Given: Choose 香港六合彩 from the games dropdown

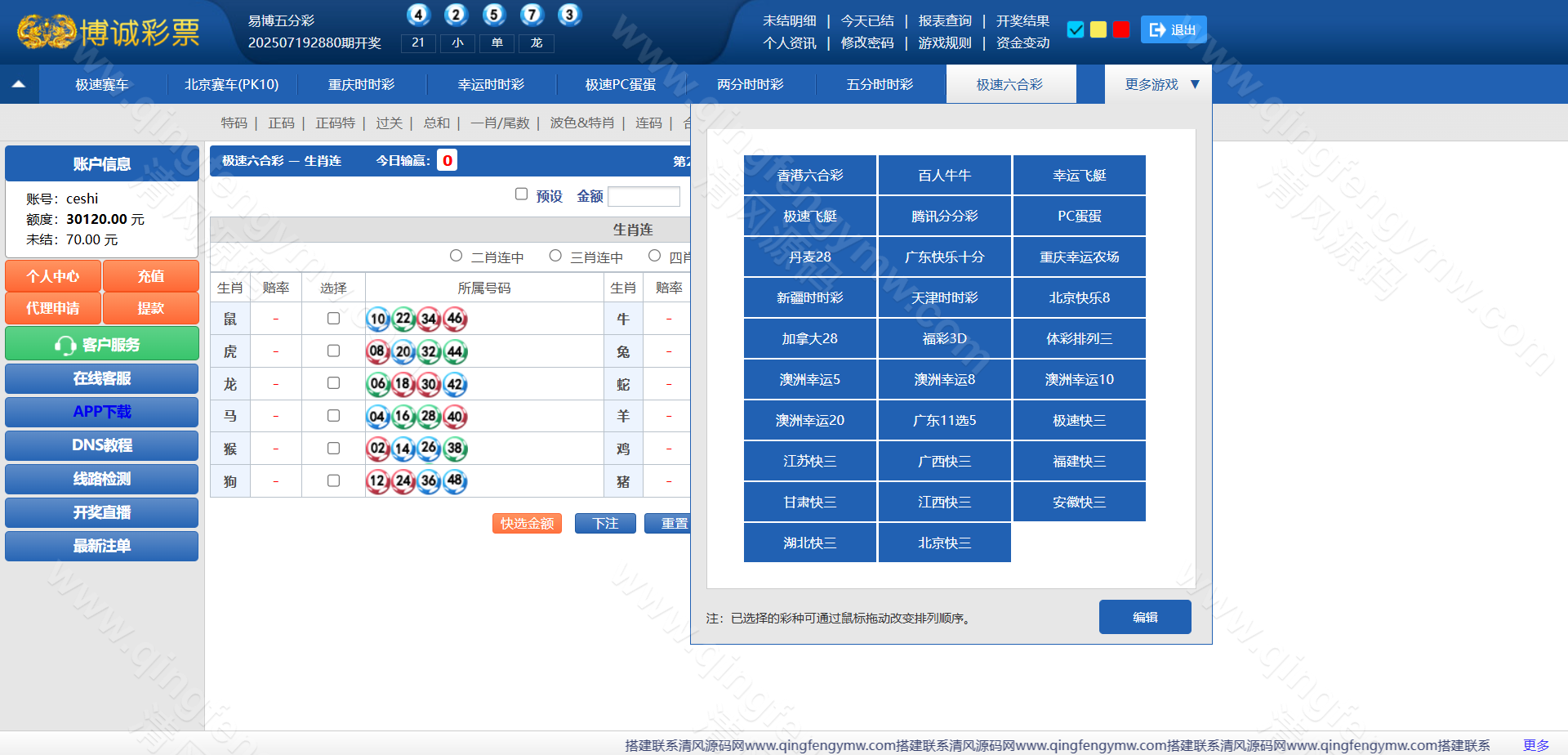Looking at the screenshot, I should [x=809, y=176].
